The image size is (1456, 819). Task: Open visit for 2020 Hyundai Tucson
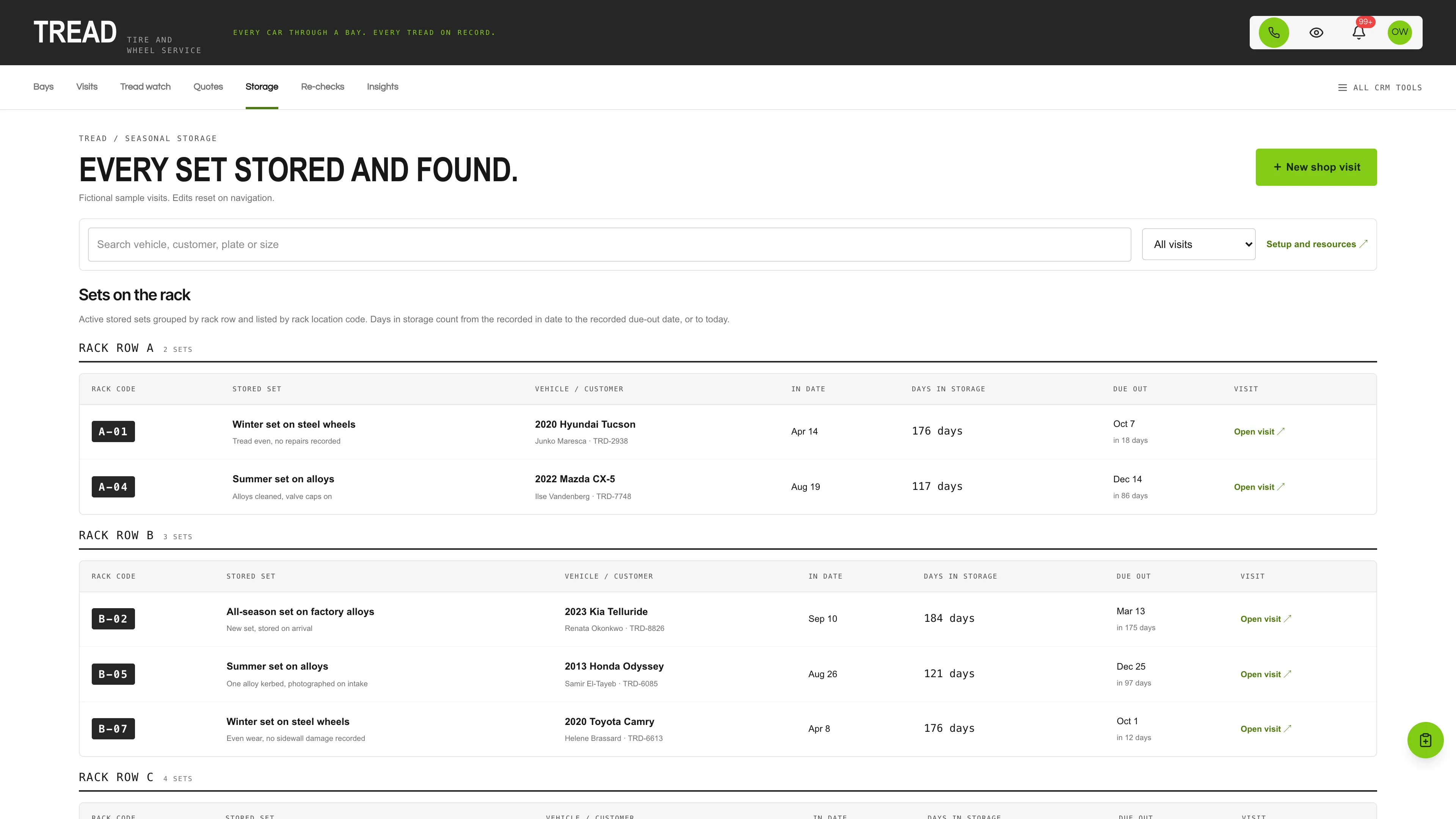coord(1259,431)
